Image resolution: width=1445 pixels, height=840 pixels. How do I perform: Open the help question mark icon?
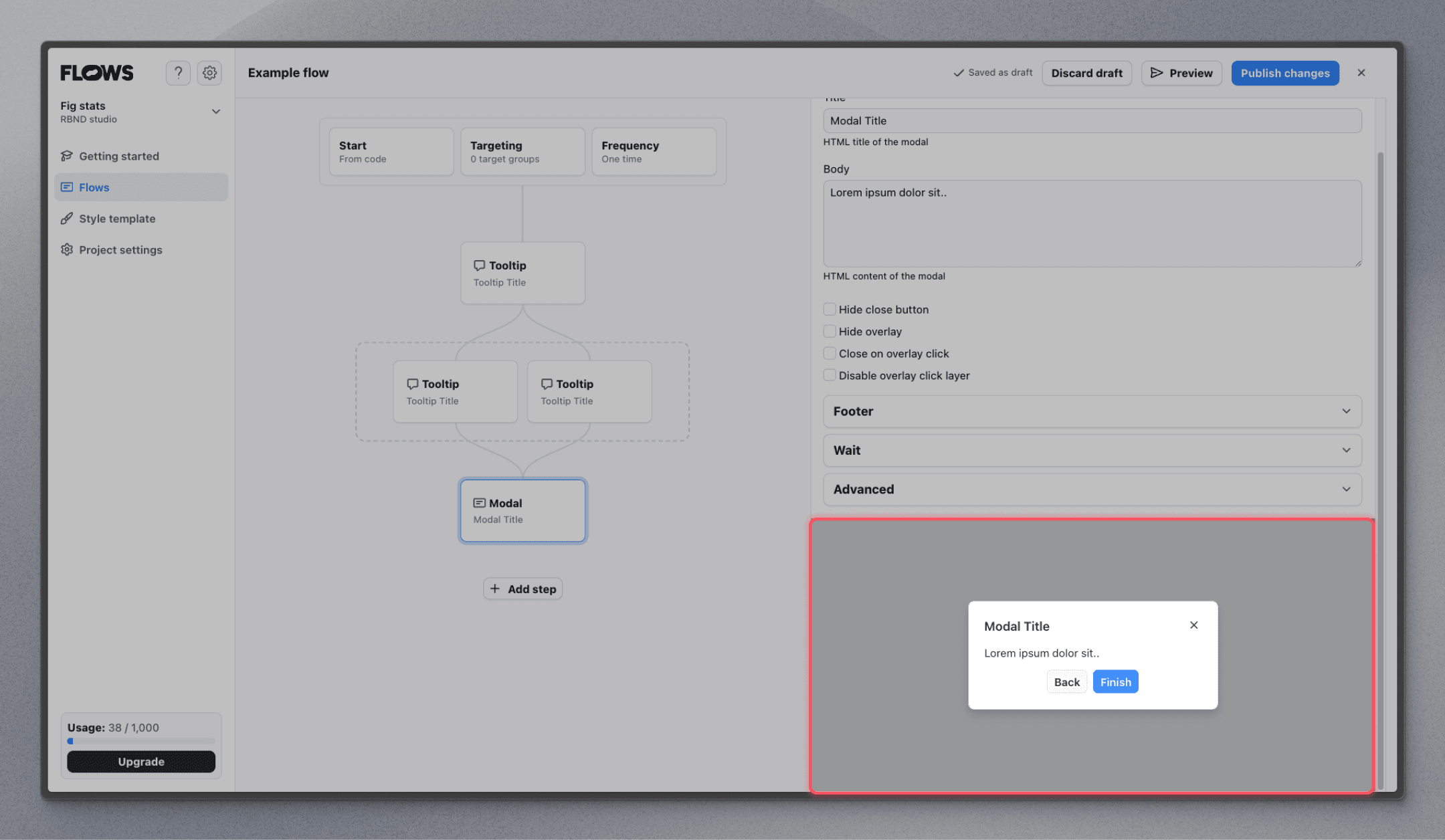pyautogui.click(x=178, y=73)
